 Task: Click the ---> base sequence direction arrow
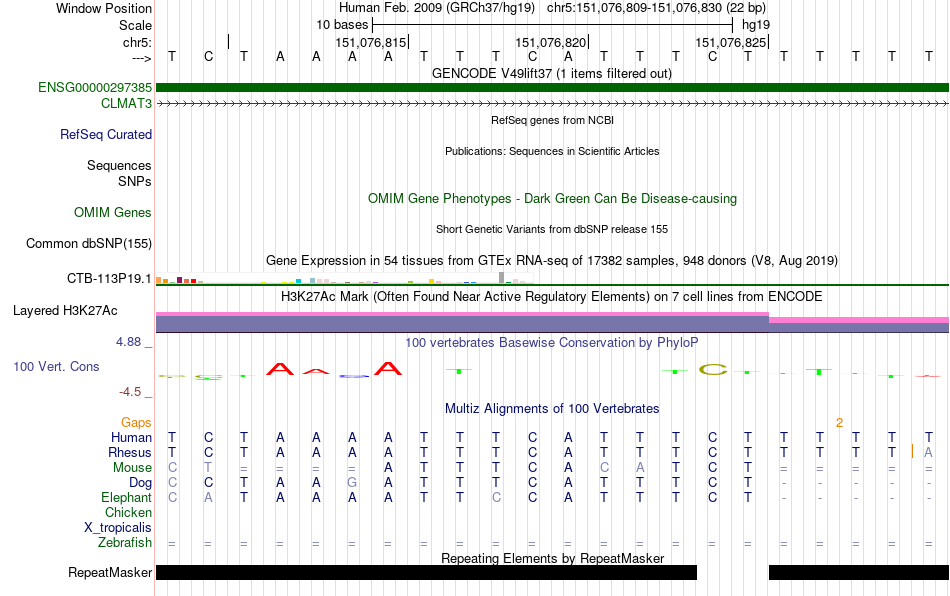(141, 58)
